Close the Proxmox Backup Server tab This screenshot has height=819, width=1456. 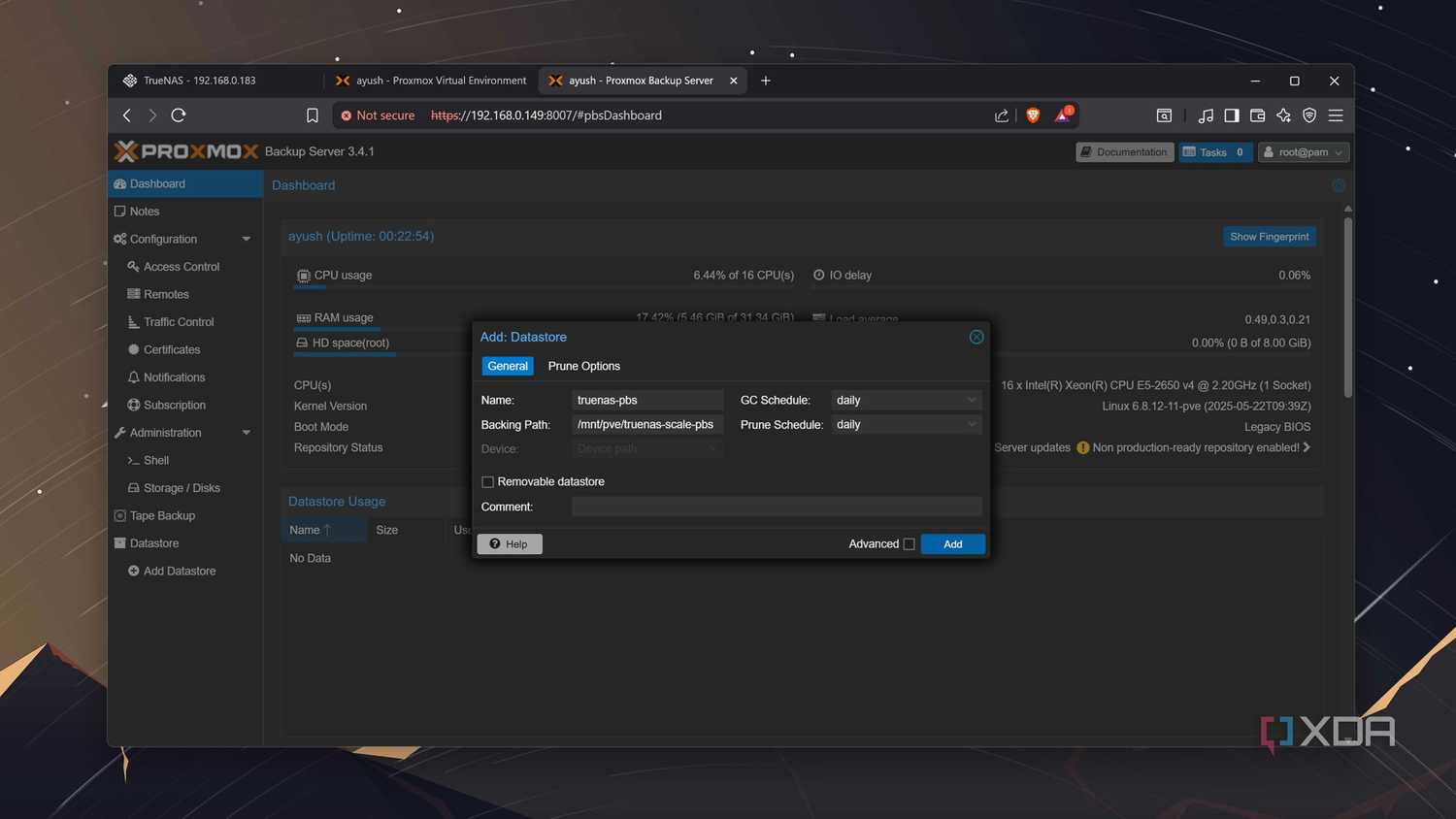pyautogui.click(x=734, y=81)
